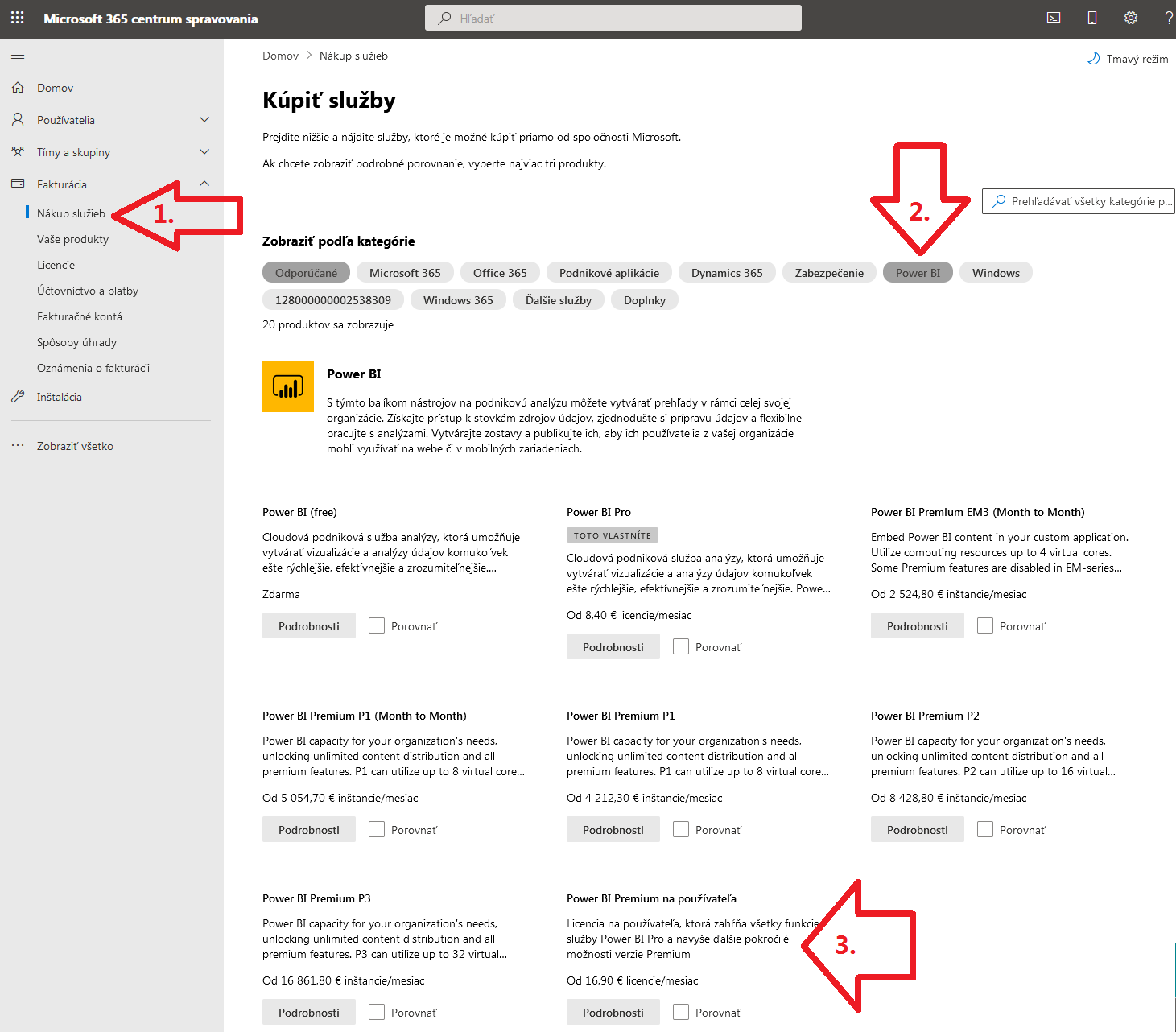Open Nákup služieb in sidebar
Screen dimensions: 1176x1032
[x=71, y=213]
